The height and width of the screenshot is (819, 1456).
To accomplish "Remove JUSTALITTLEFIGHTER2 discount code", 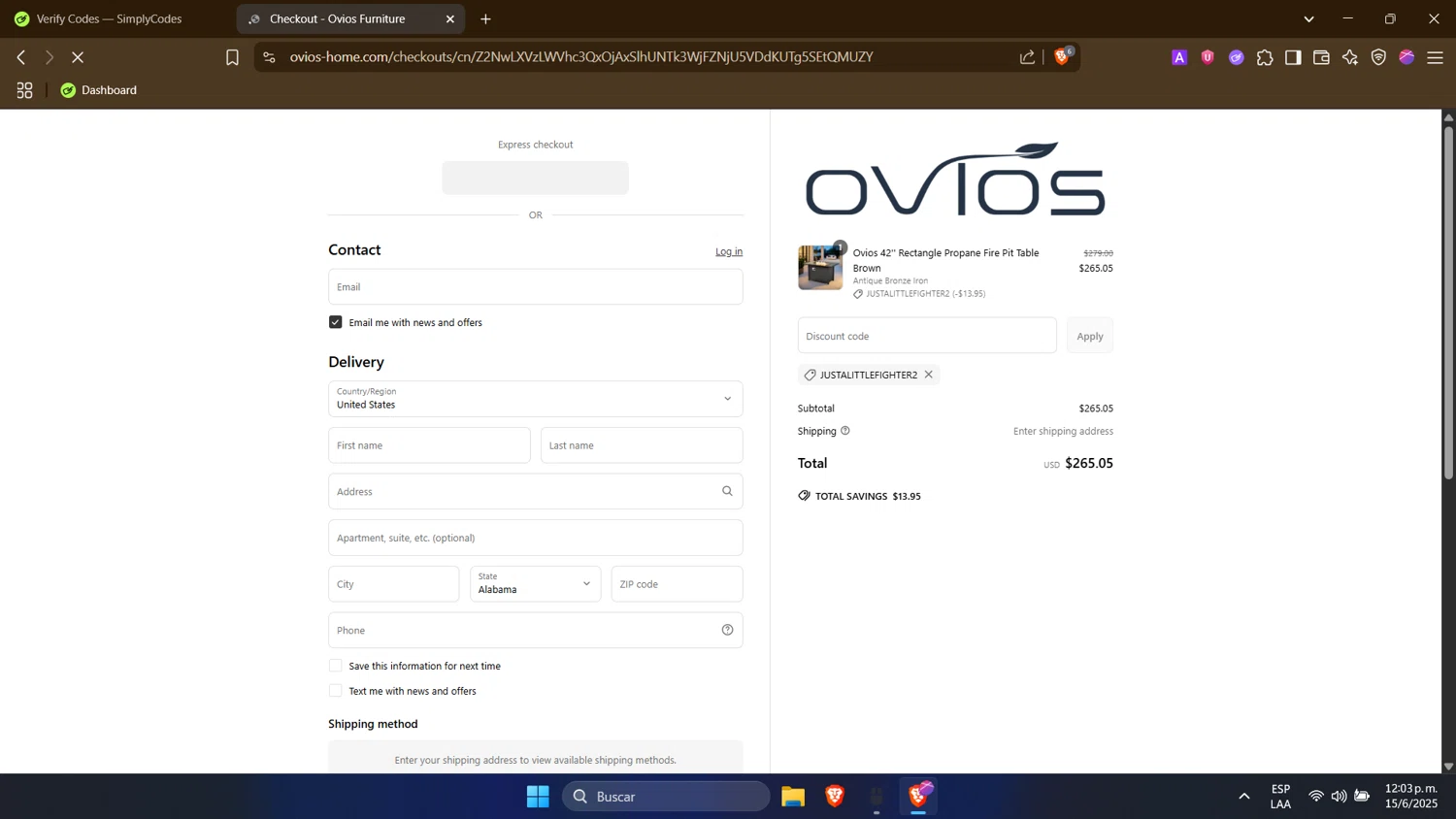I will 929,375.
